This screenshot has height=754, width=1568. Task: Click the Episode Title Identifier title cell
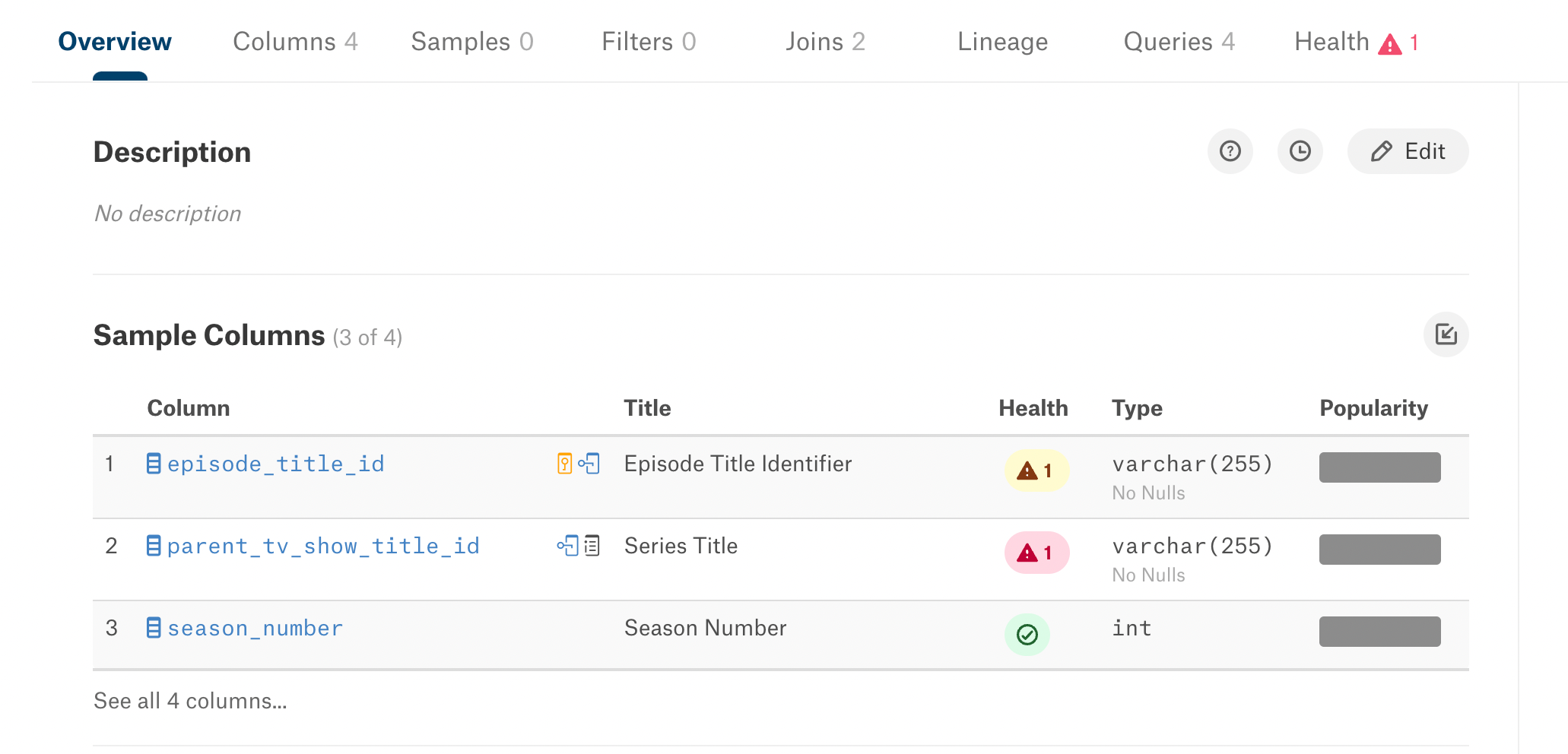(x=738, y=464)
